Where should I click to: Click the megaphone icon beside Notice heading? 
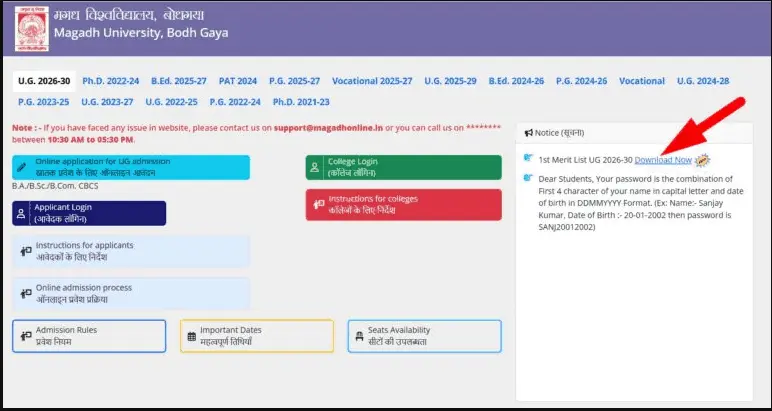[528, 133]
